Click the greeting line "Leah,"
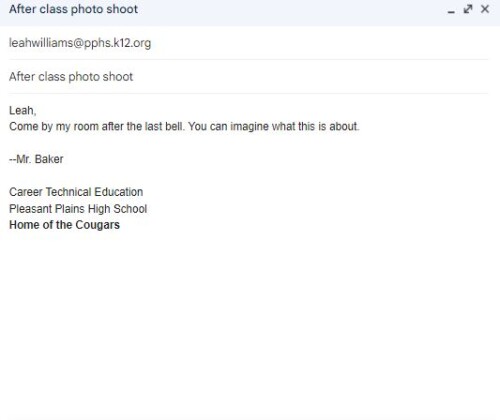This screenshot has width=500, height=420. (x=23, y=110)
